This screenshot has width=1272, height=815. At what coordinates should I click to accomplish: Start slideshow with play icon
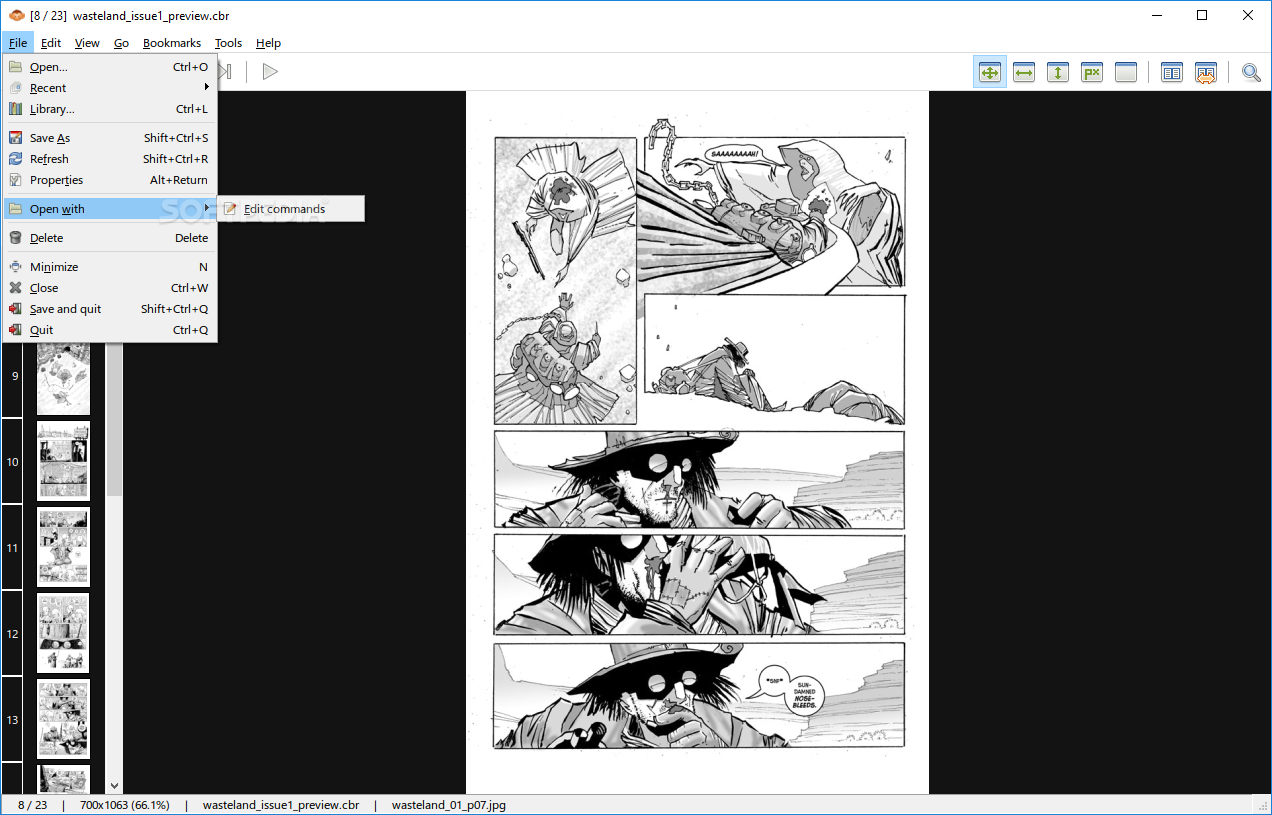[270, 71]
